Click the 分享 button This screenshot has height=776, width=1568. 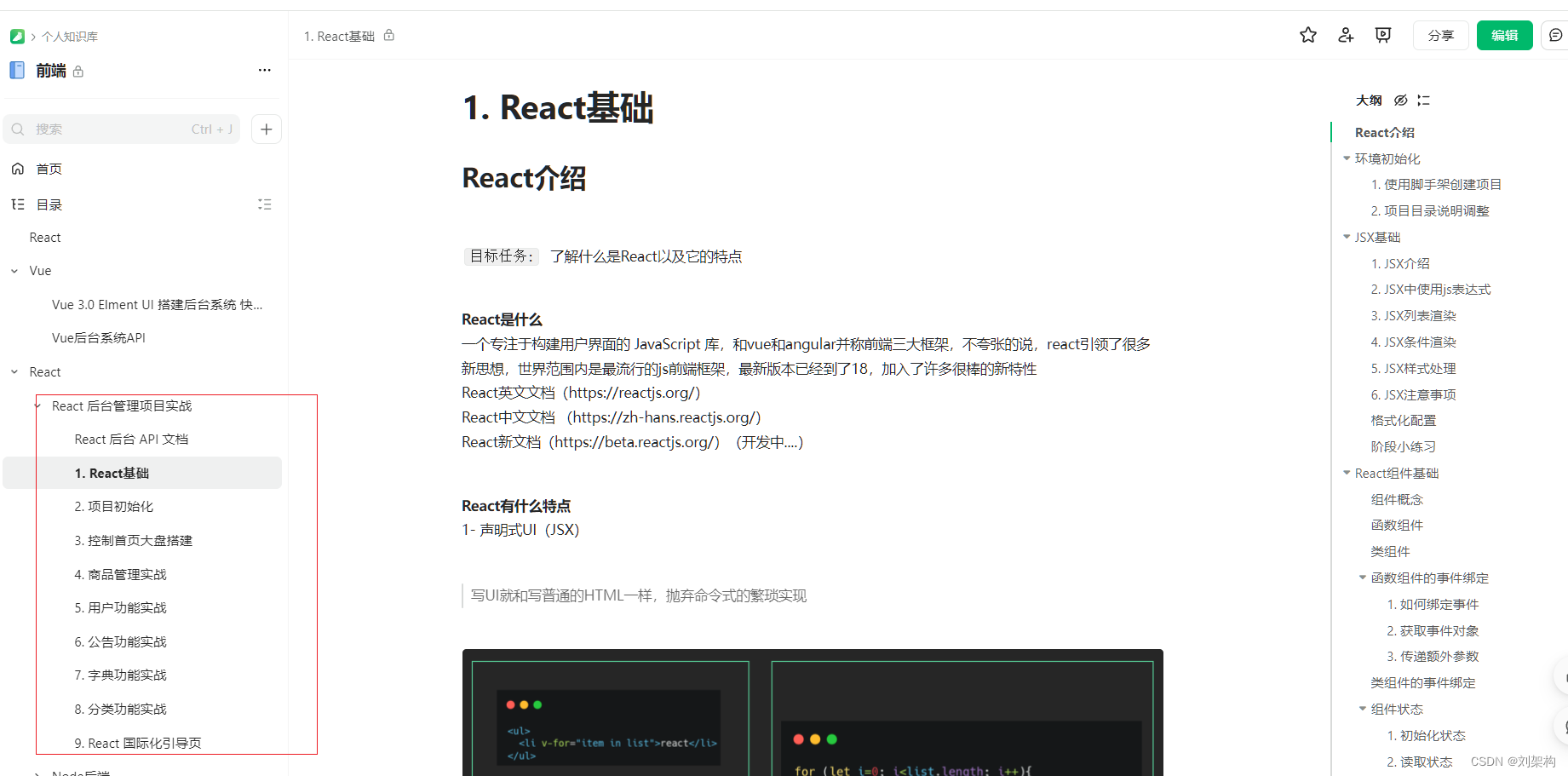click(1441, 35)
